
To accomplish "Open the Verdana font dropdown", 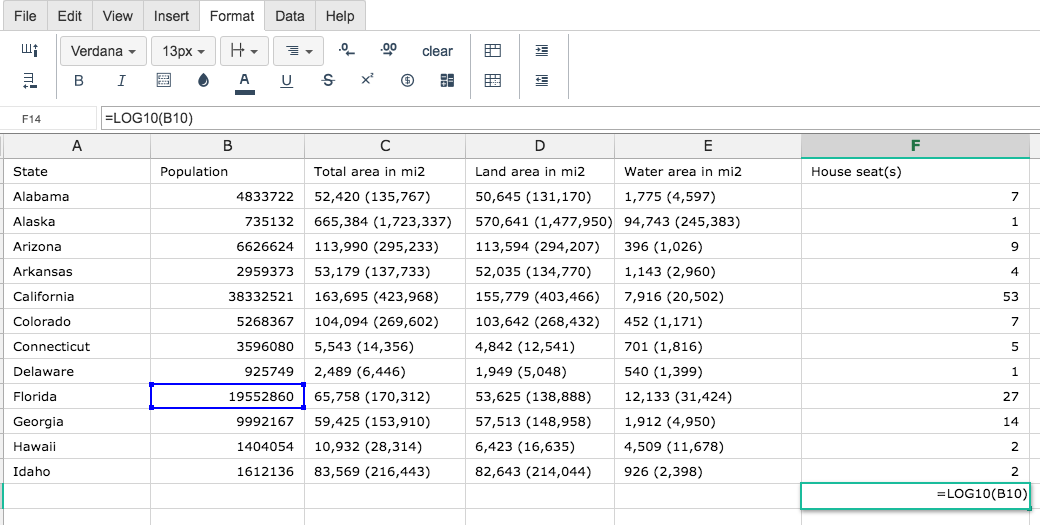I will pyautogui.click(x=103, y=51).
